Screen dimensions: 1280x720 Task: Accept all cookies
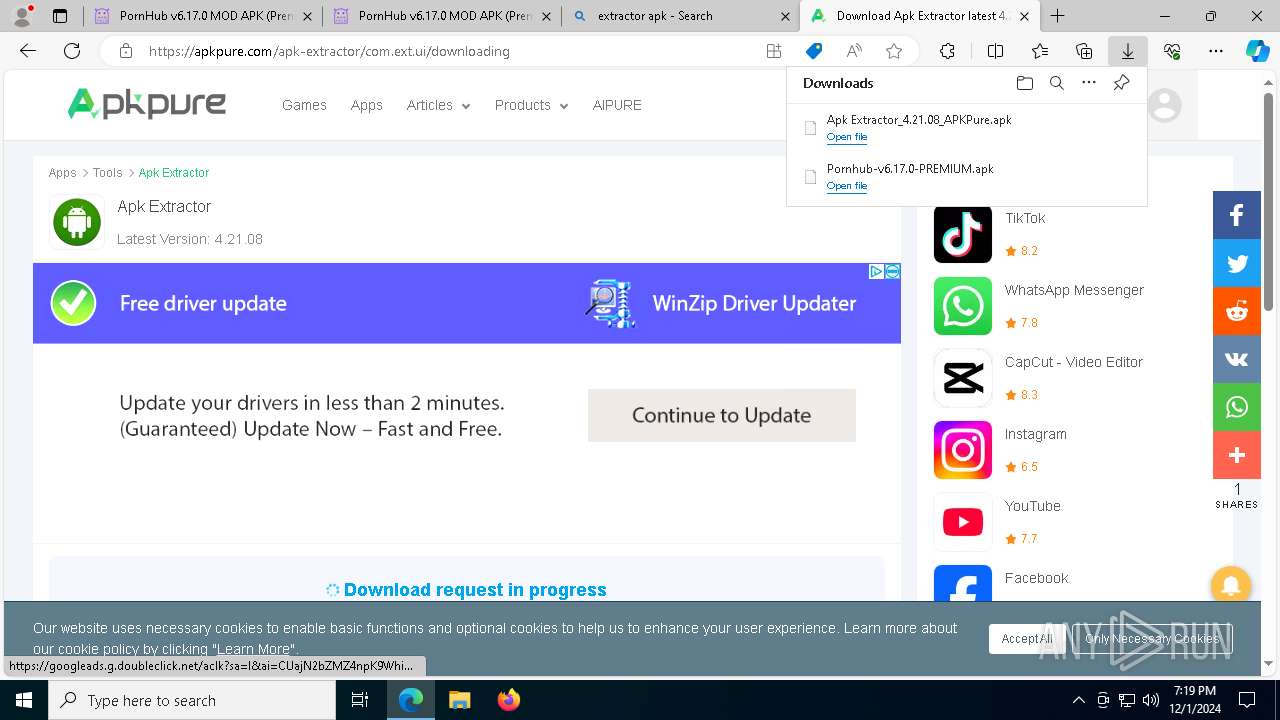1027,638
